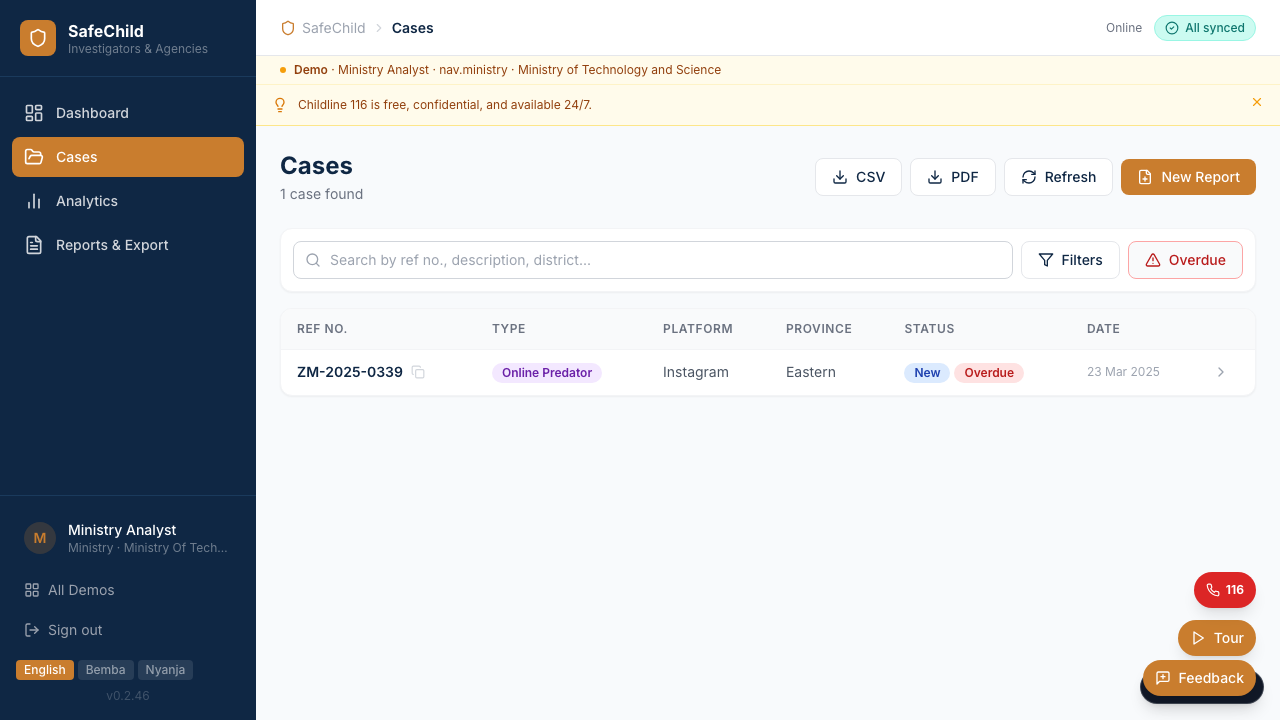The width and height of the screenshot is (1280, 720).
Task: Click the SafeChild breadcrumb link
Action: coord(334,28)
